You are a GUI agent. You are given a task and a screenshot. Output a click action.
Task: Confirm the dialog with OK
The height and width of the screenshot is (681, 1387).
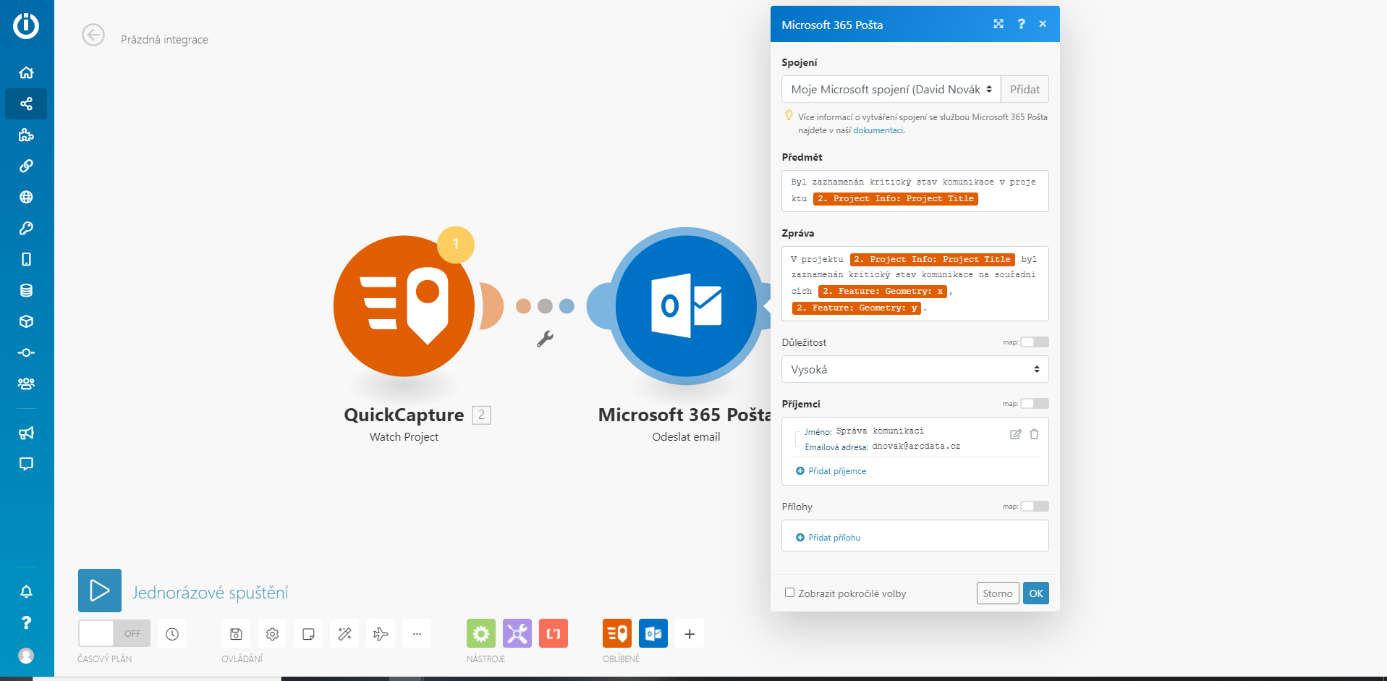1036,593
